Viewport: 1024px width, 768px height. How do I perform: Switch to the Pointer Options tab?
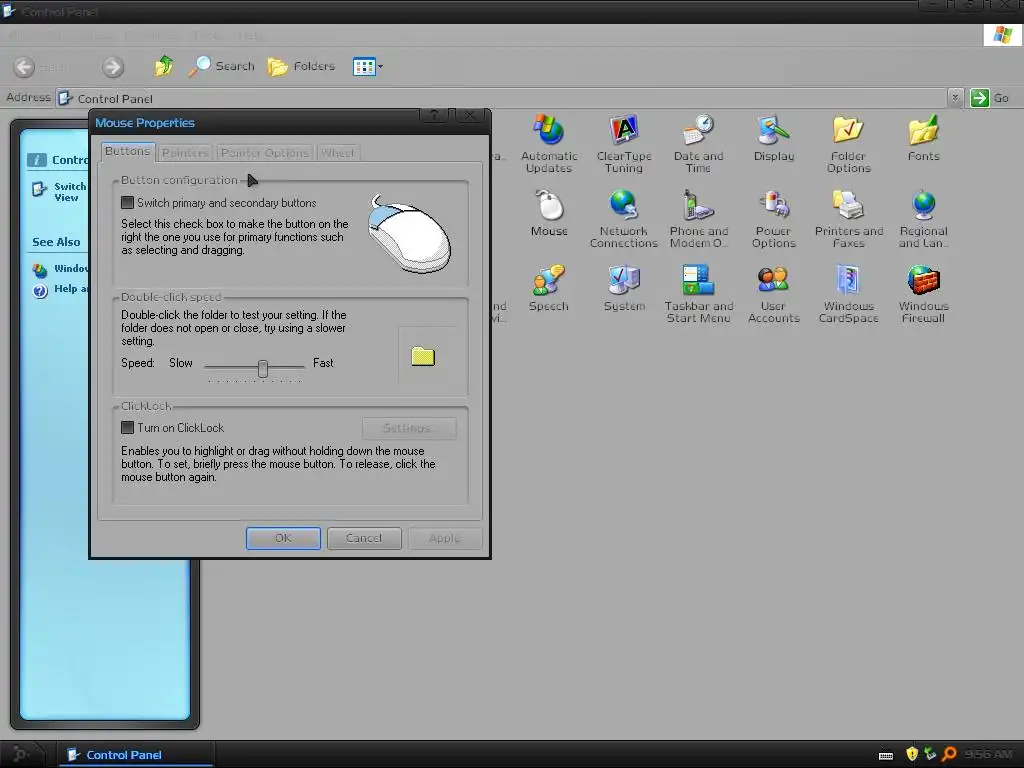(x=264, y=153)
